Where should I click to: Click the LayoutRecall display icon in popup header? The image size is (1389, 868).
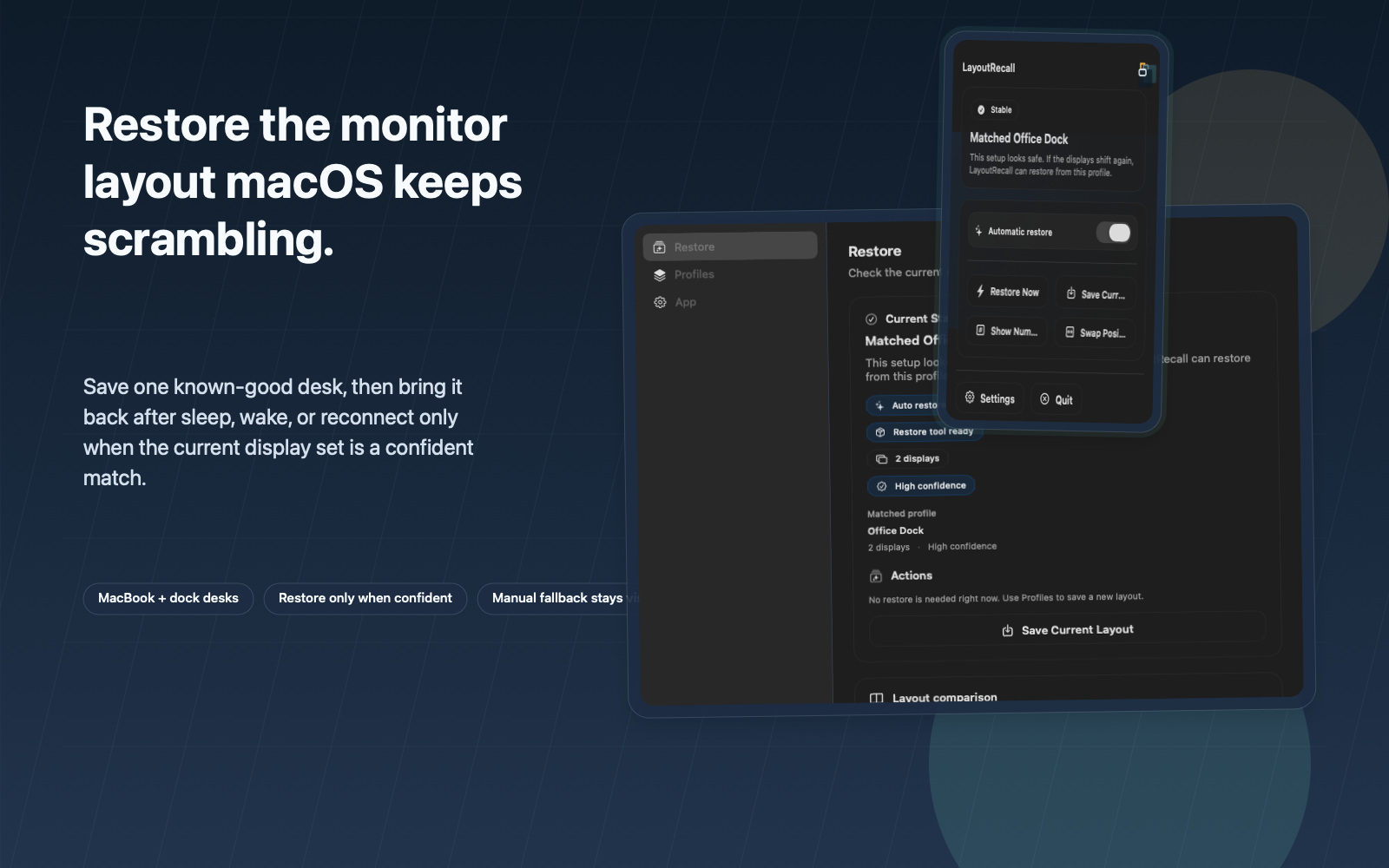click(1142, 69)
